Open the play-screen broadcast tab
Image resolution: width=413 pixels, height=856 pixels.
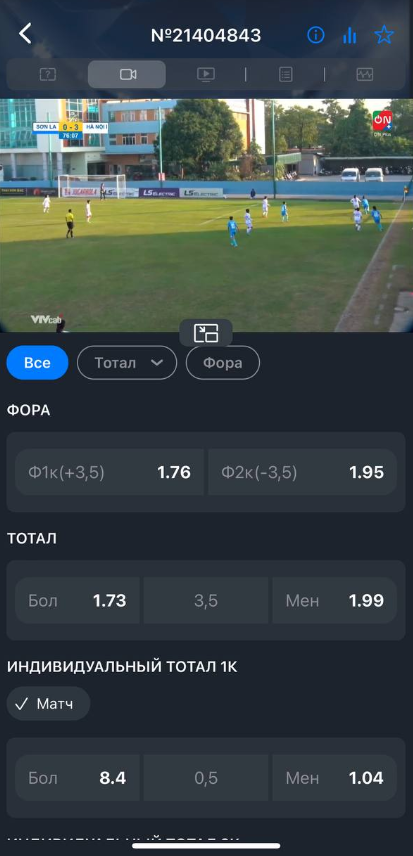pyautogui.click(x=206, y=74)
